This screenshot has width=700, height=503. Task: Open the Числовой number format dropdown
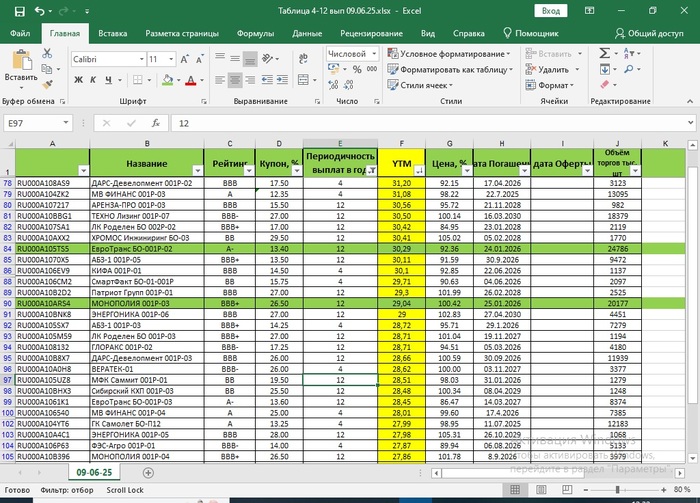tap(374, 54)
